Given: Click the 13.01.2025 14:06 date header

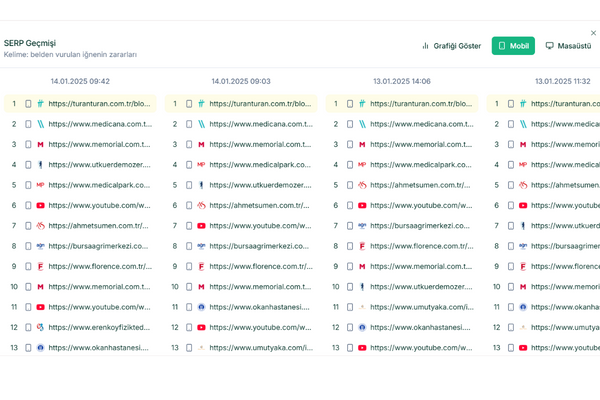Looking at the screenshot, I should 402,81.
